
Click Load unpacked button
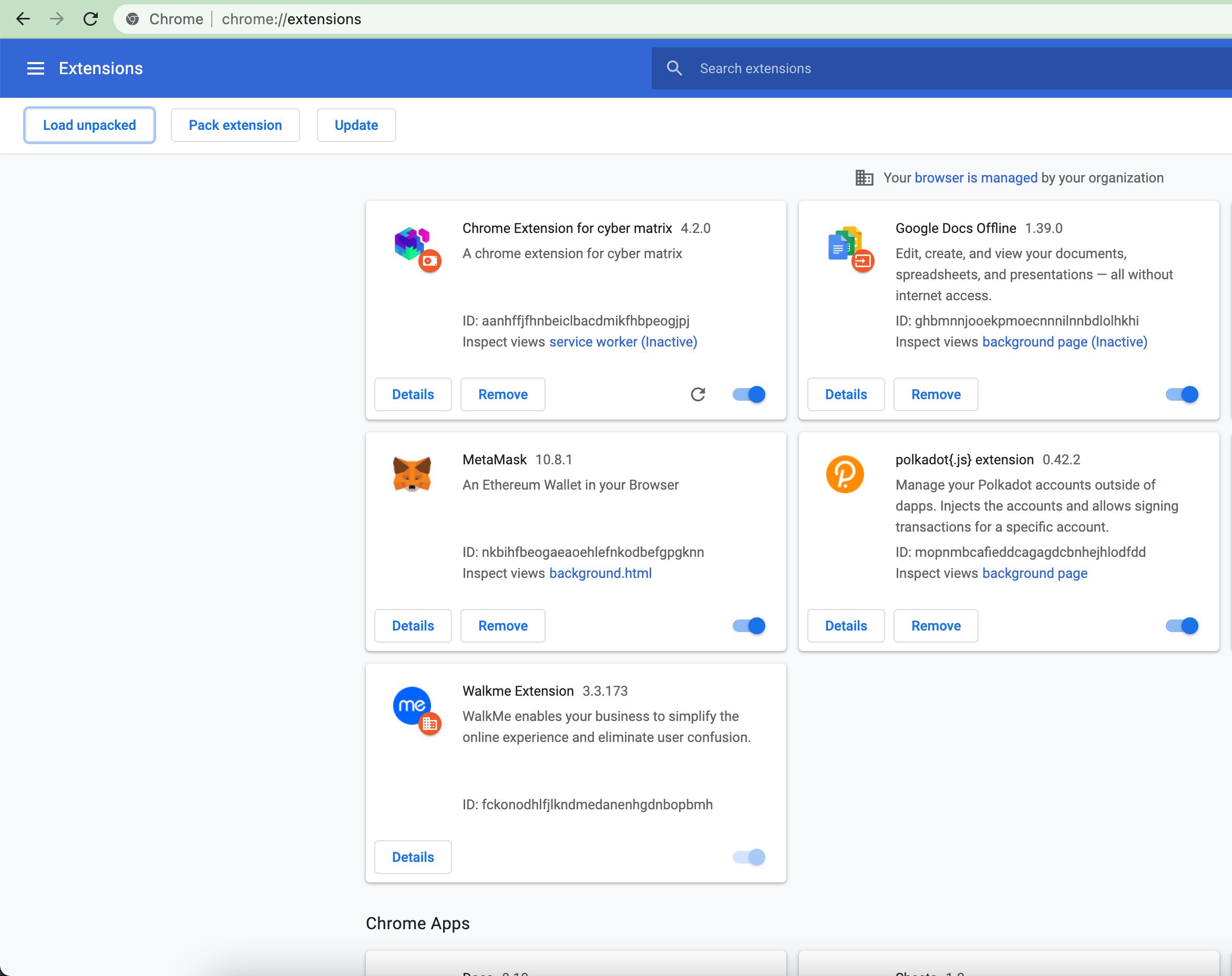[89, 125]
